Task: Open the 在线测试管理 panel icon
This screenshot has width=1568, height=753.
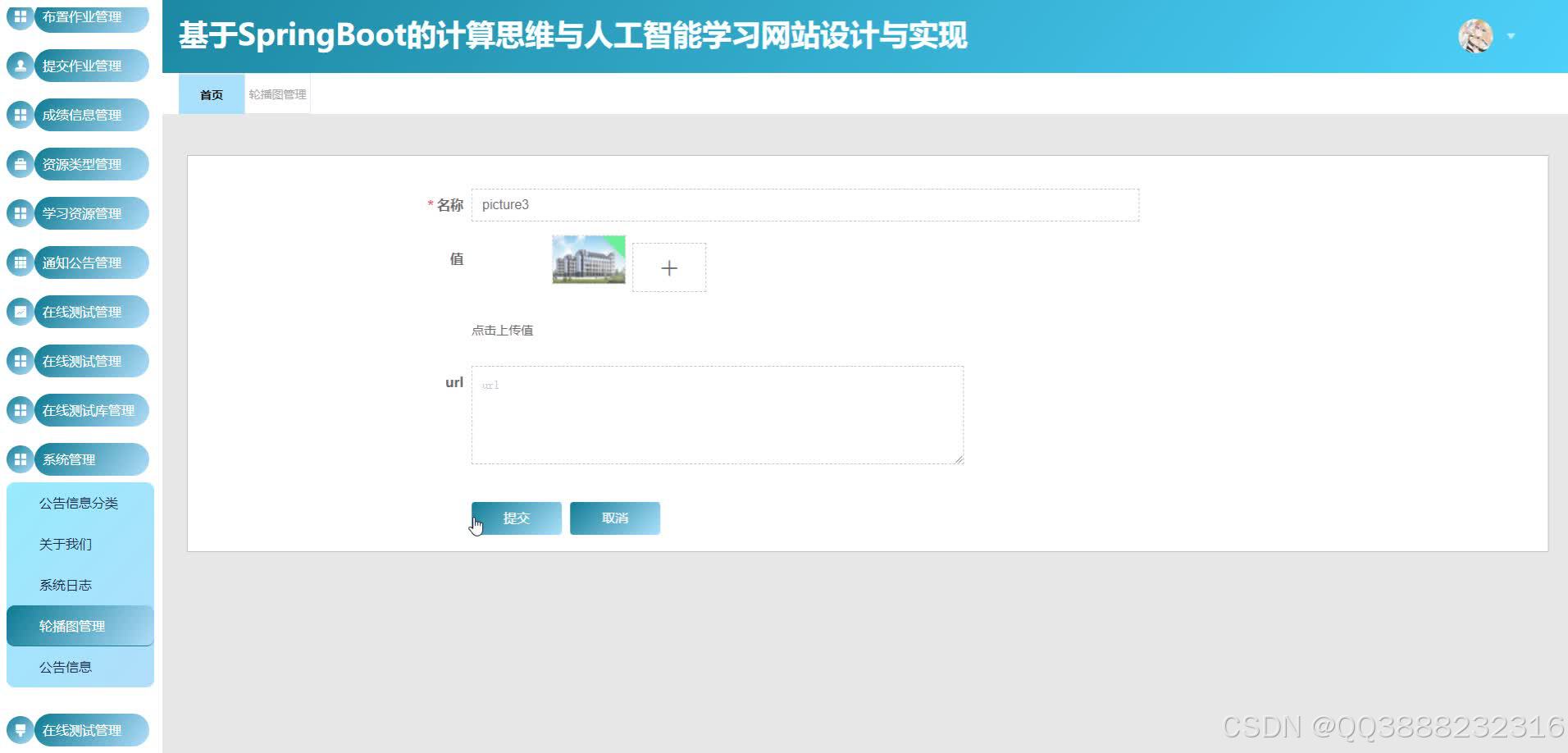Action: [20, 312]
